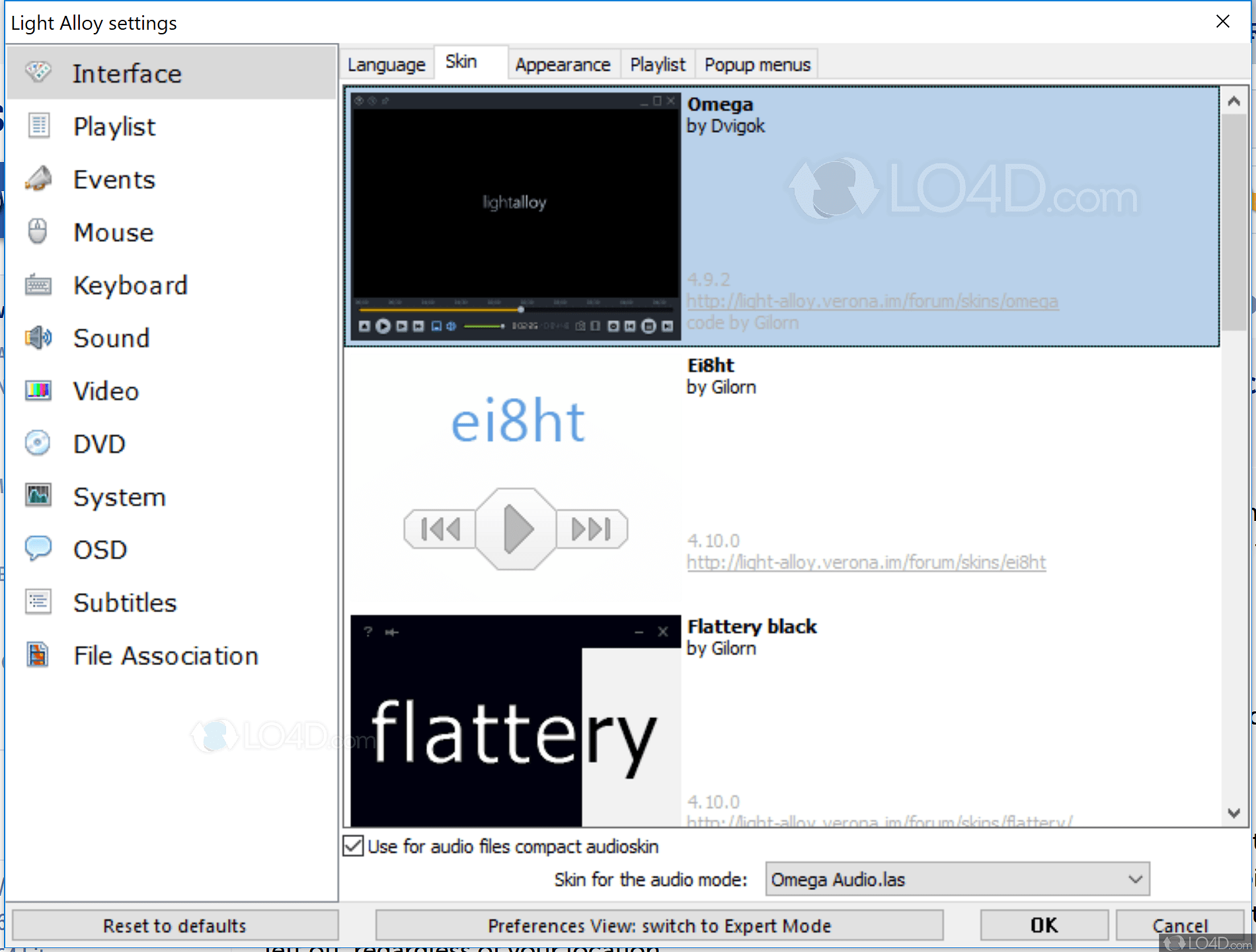The image size is (1256, 952).
Task: Toggle compact audioskin for audio files
Action: [x=352, y=846]
